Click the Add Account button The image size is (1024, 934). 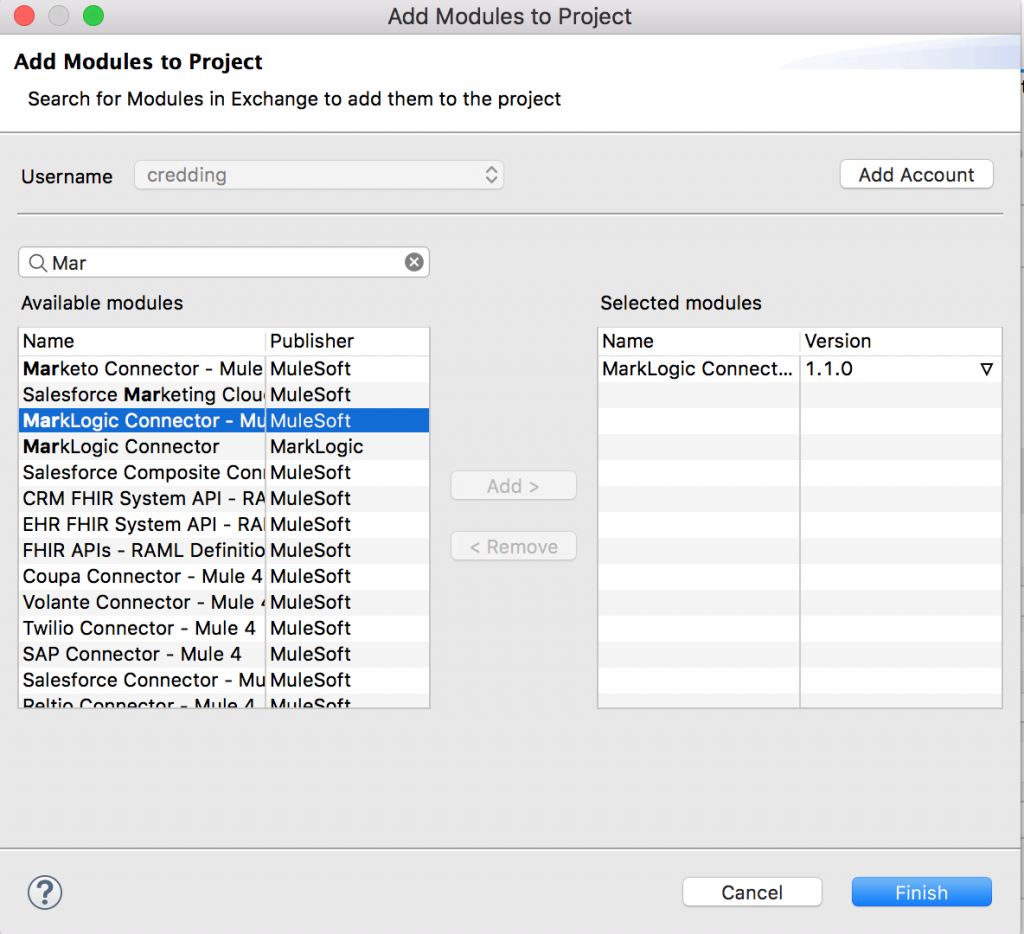pos(915,174)
